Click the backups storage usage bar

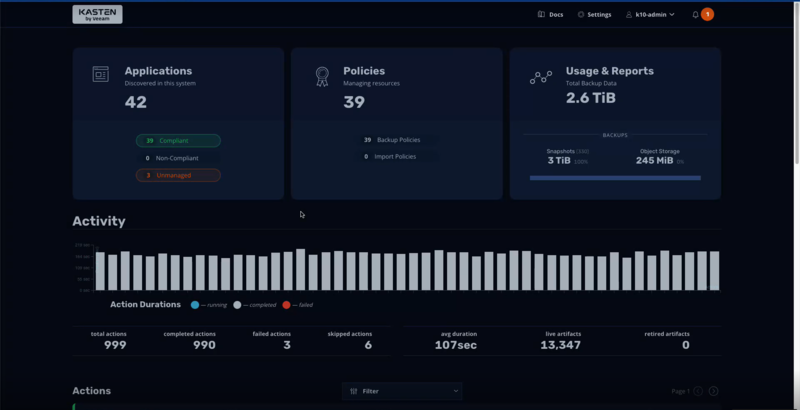click(x=615, y=178)
